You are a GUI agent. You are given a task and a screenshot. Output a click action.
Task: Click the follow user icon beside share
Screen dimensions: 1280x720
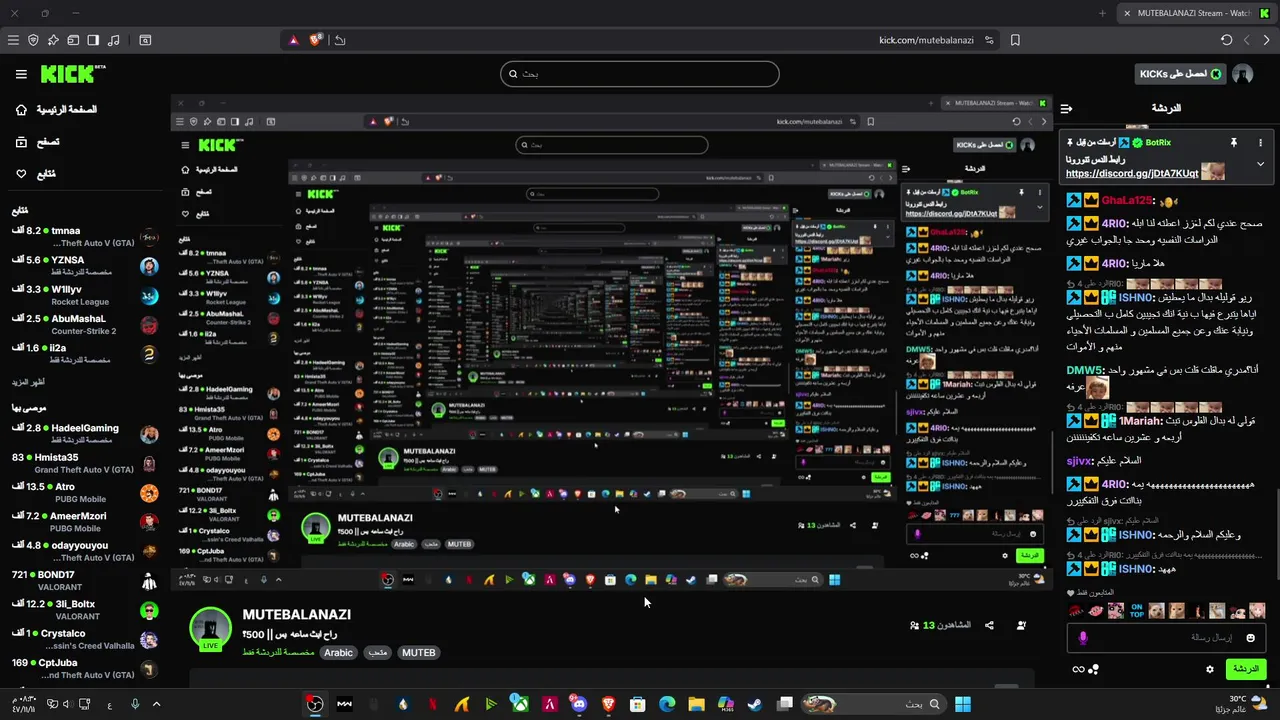click(1021, 625)
